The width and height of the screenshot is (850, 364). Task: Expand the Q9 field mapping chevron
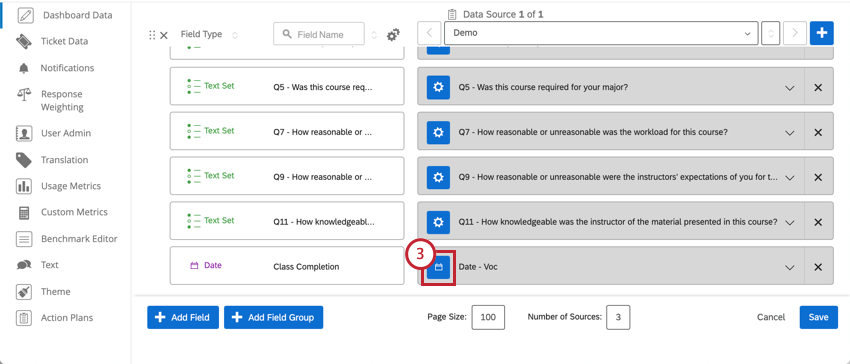[790, 177]
